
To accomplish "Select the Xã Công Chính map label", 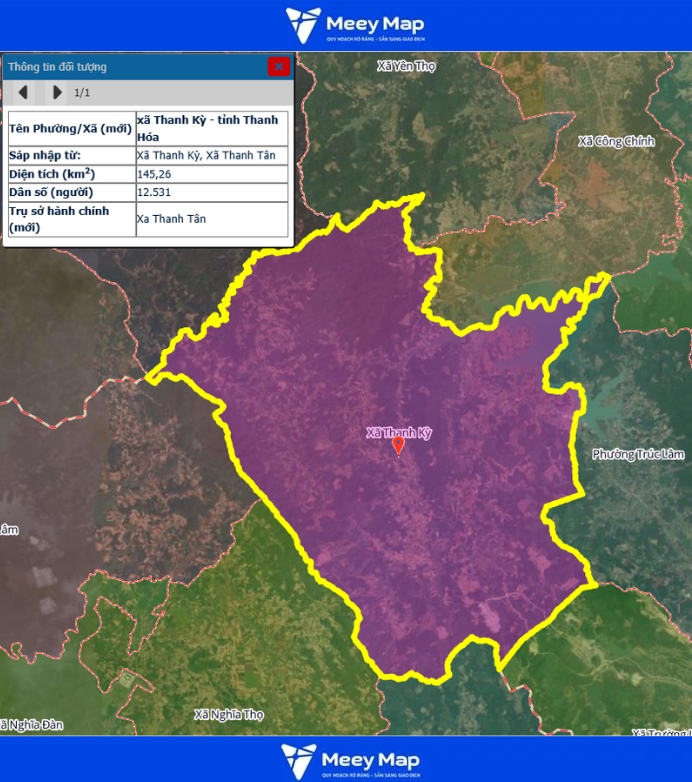I will pyautogui.click(x=616, y=142).
